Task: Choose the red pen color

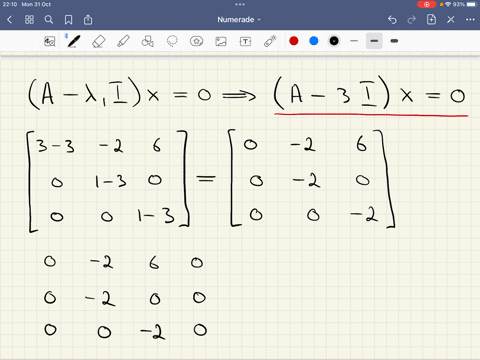Action: tap(294, 41)
